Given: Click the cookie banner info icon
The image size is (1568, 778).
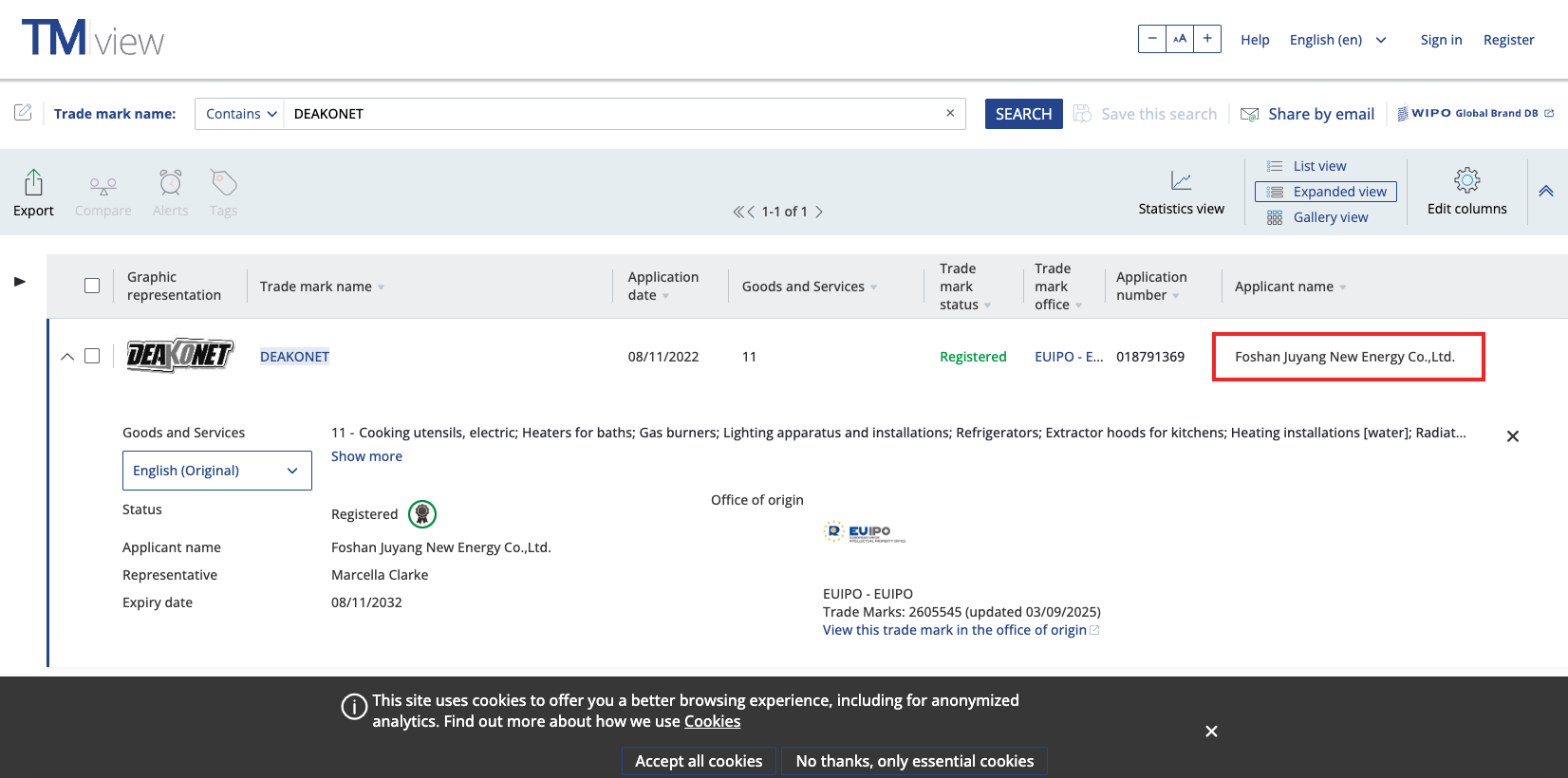Looking at the screenshot, I should click(x=354, y=707).
